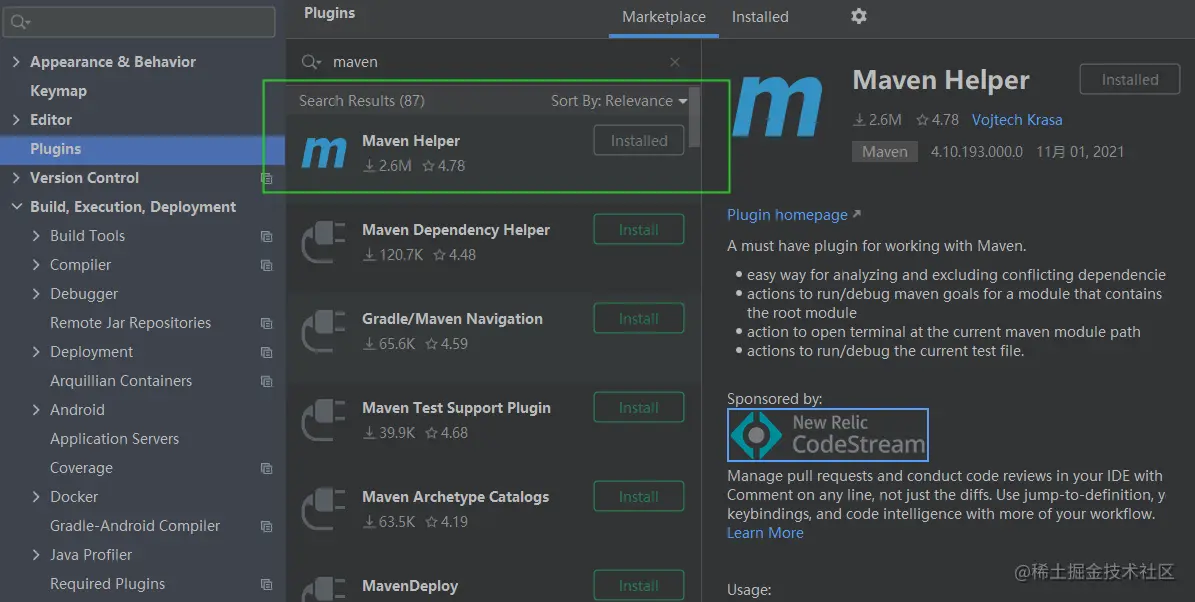Expand the Docker node
Image resolution: width=1195 pixels, height=602 pixels.
pos(36,496)
